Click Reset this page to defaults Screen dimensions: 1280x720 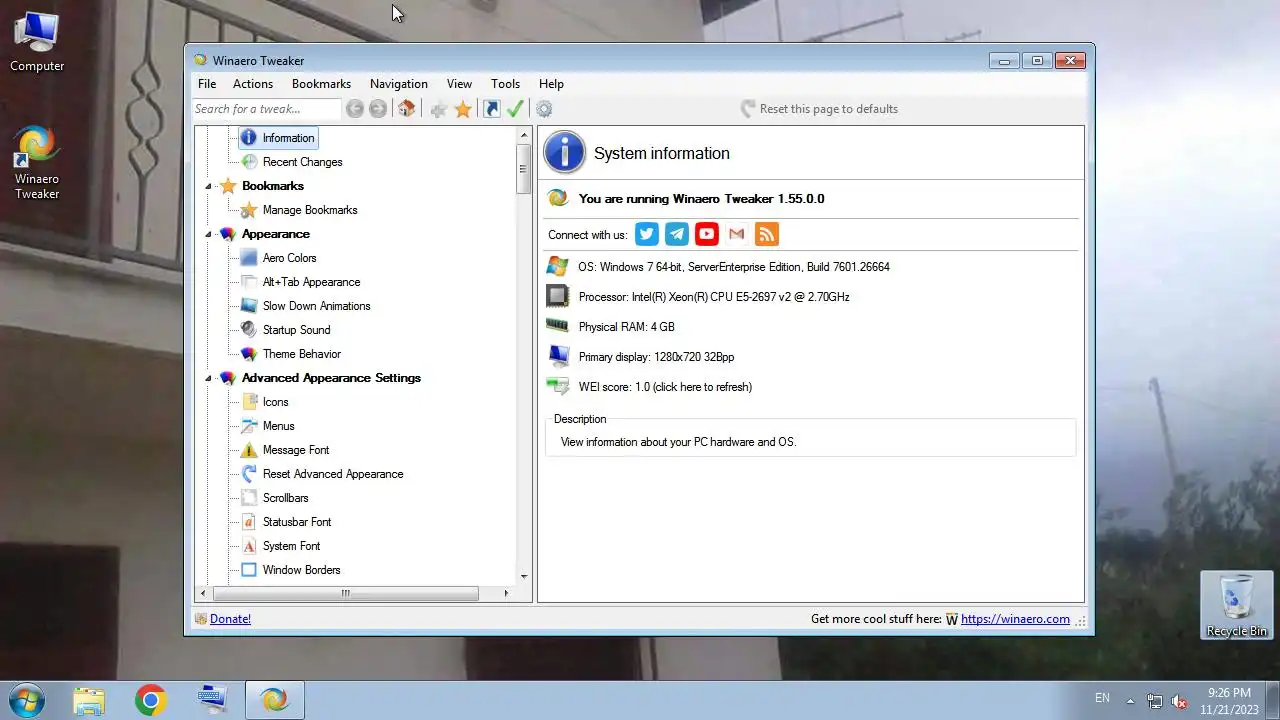coord(819,109)
